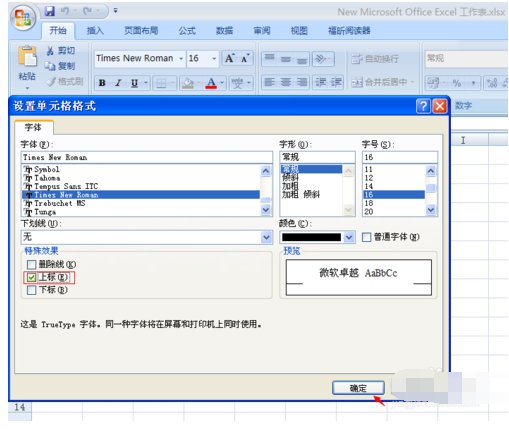Click the Cut scissors icon

click(x=50, y=51)
